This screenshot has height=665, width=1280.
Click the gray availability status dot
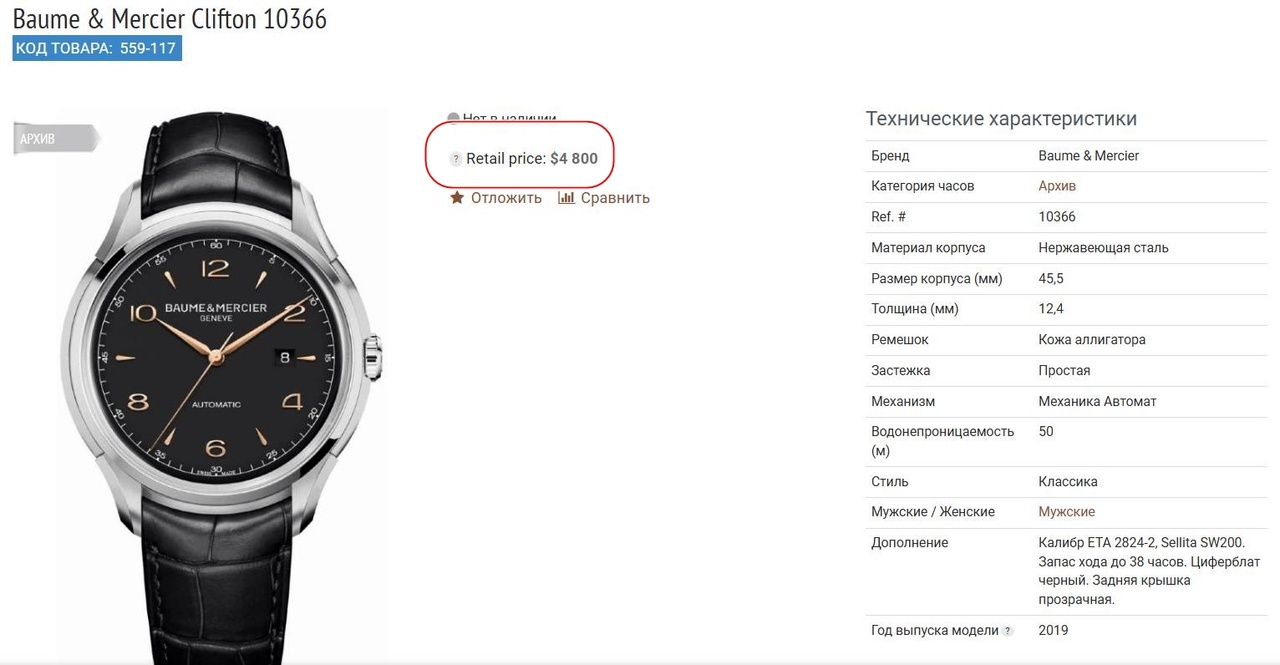(x=453, y=118)
